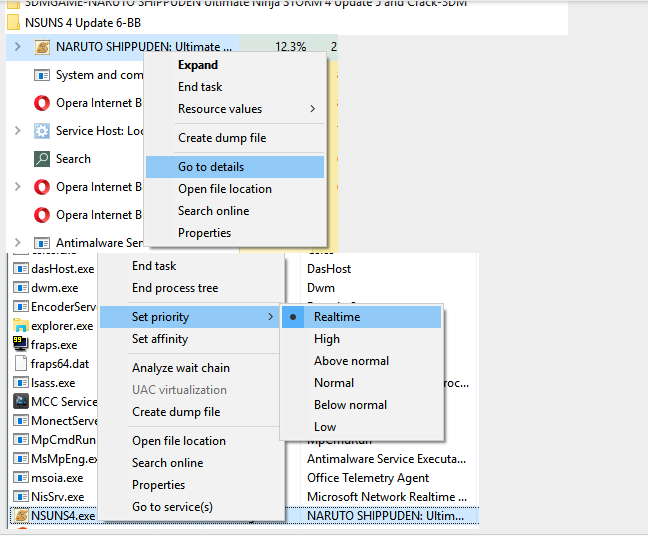The width and height of the screenshot is (648, 536).
Task: Click the EncoderServer process icon
Action: click(x=21, y=307)
